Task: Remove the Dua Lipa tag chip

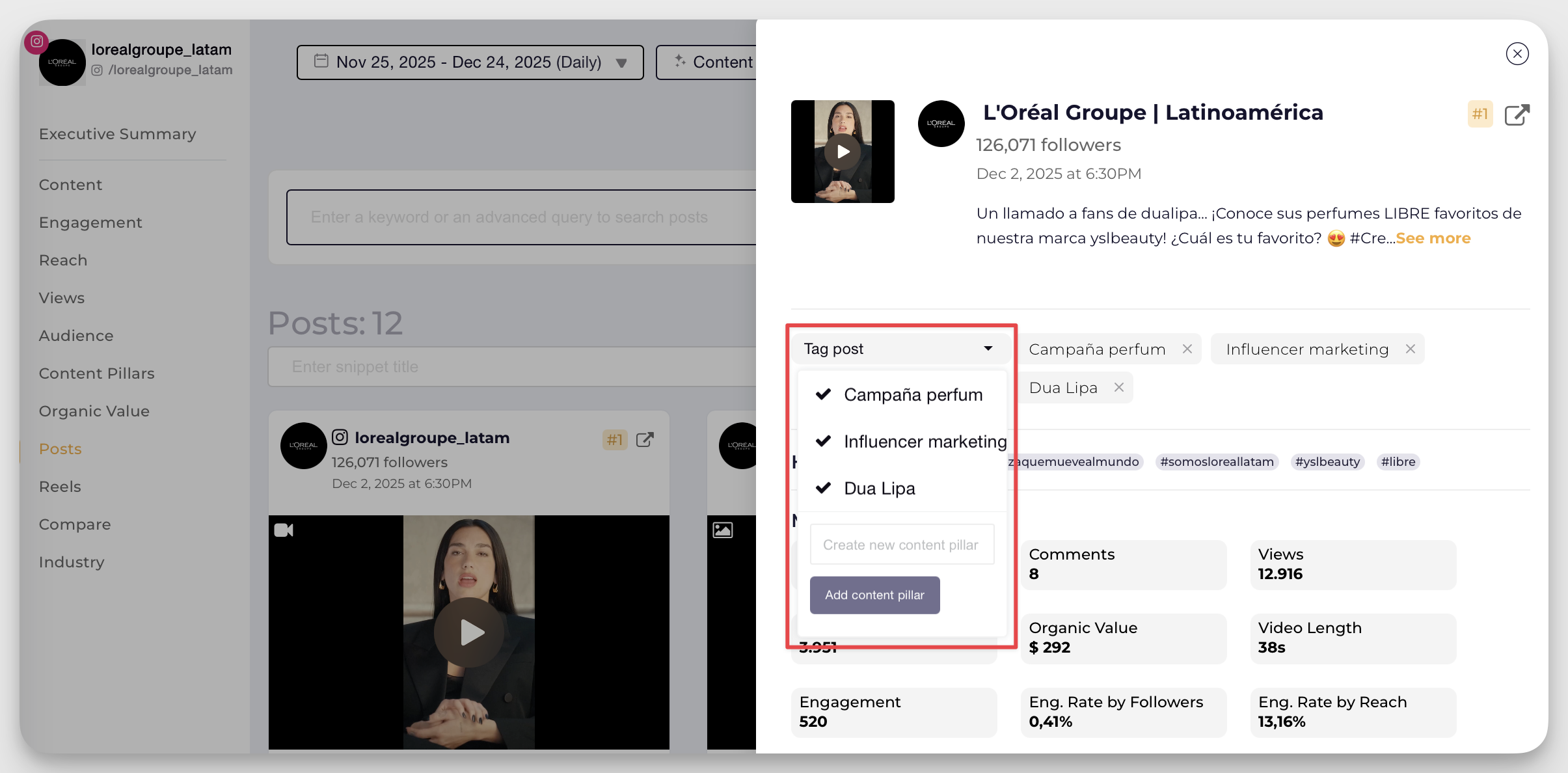Action: click(1119, 388)
